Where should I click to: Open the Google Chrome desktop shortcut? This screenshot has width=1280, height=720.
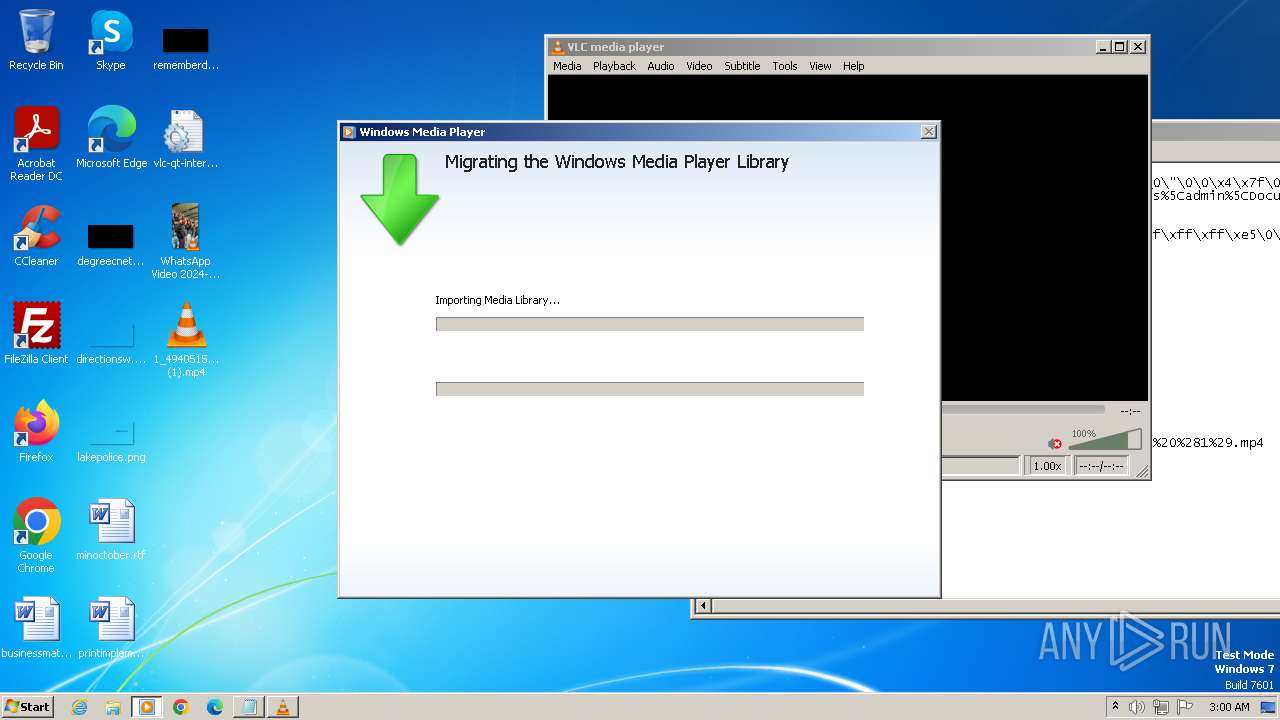[36, 536]
